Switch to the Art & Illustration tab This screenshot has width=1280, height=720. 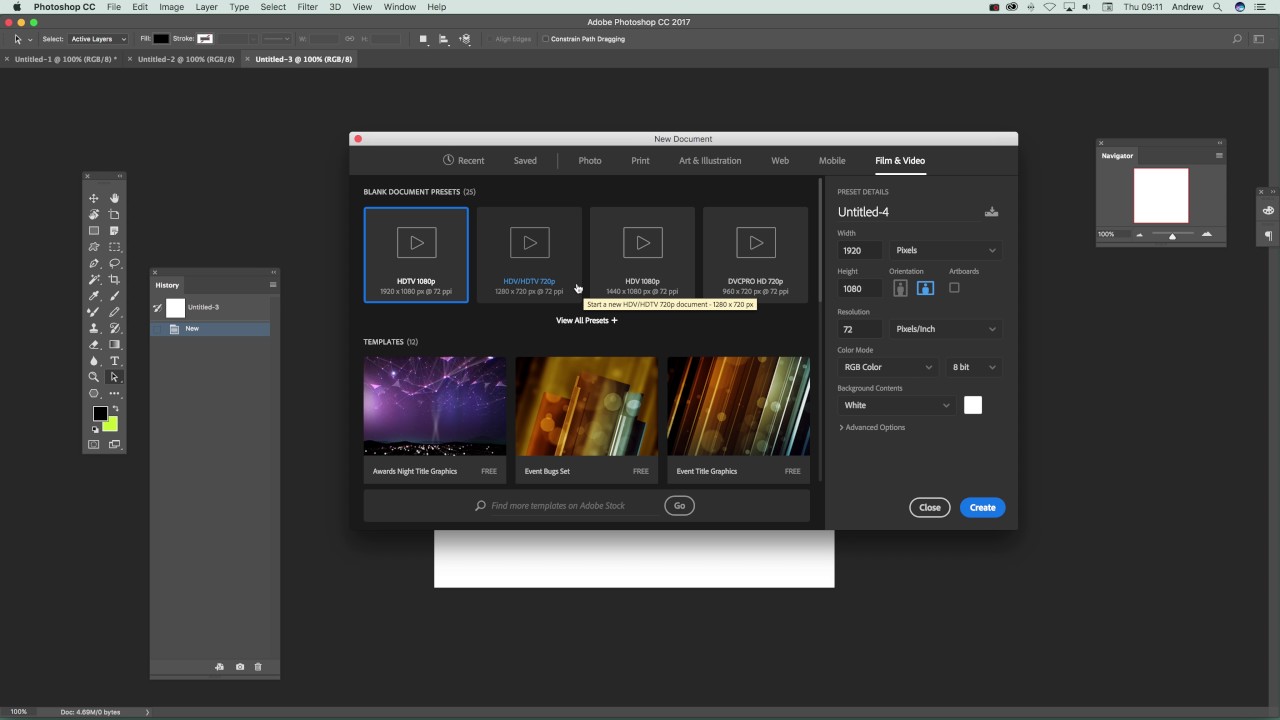(x=710, y=160)
